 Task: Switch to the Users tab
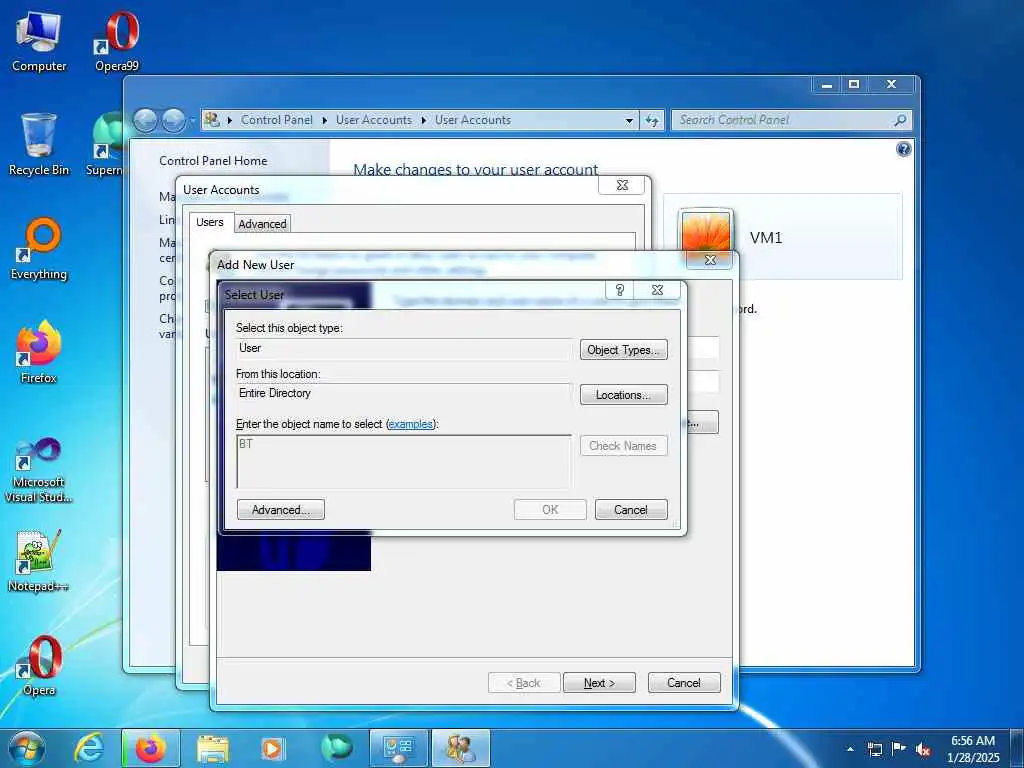tap(210, 222)
